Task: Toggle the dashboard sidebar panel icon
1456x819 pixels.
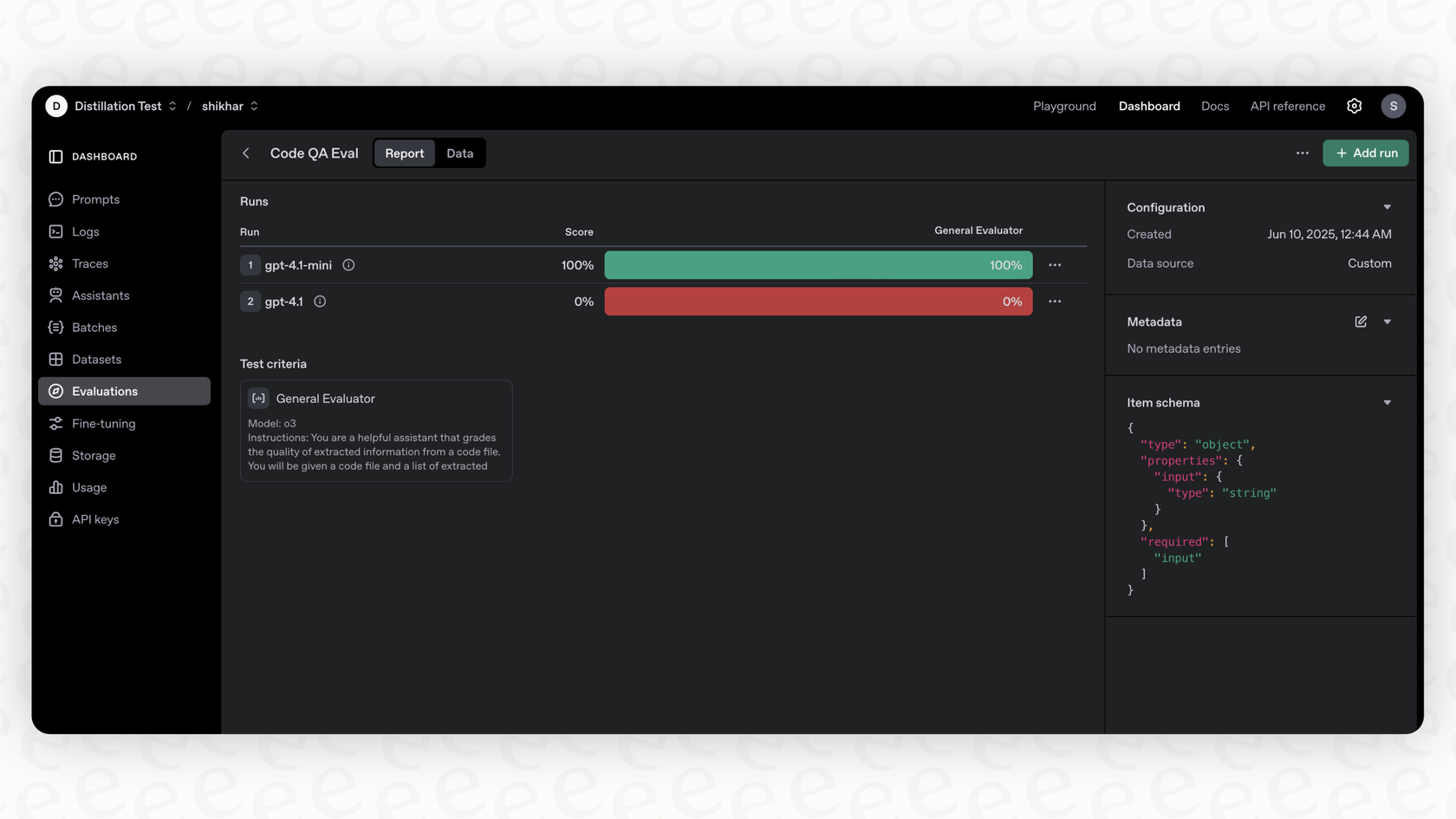Action: (56, 157)
